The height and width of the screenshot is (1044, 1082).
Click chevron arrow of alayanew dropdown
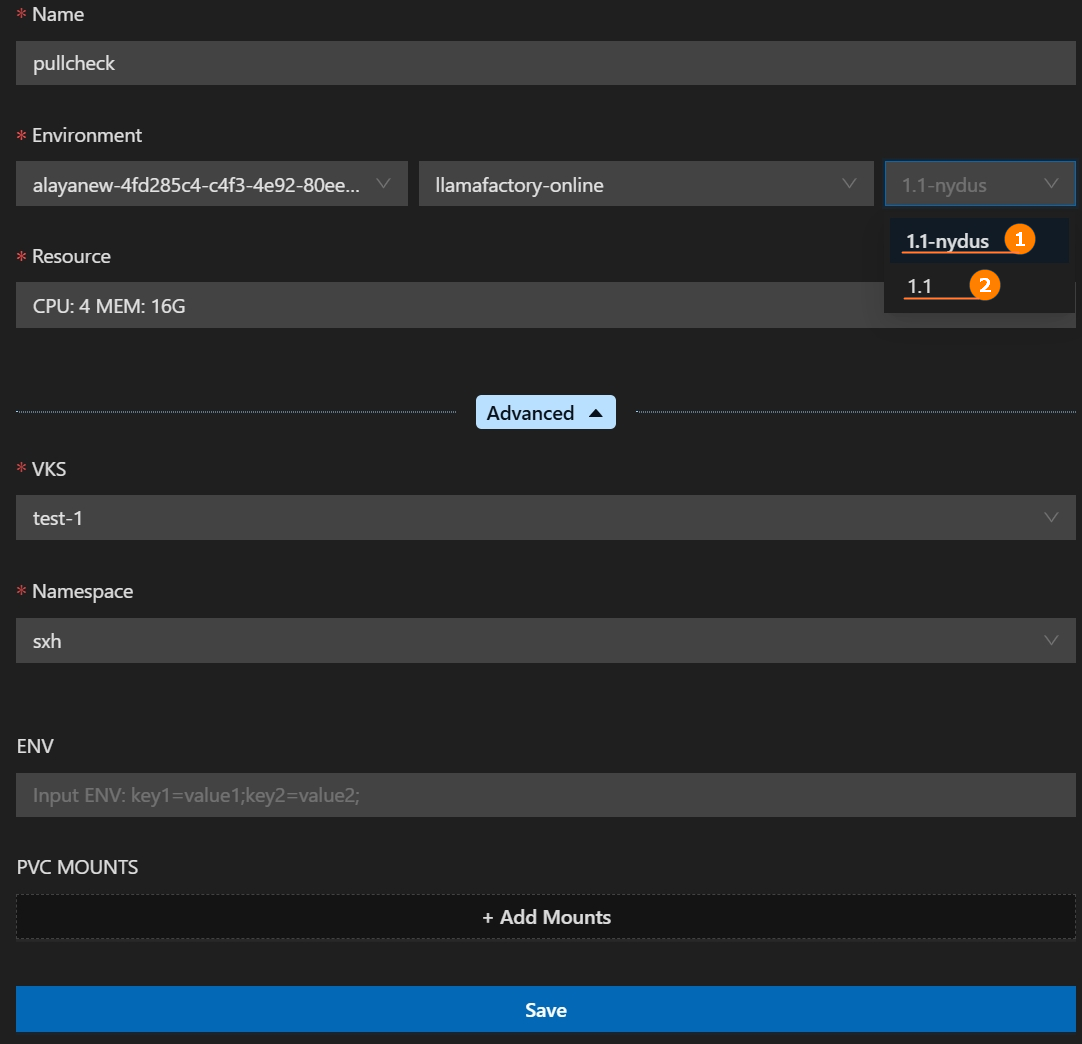tap(383, 184)
